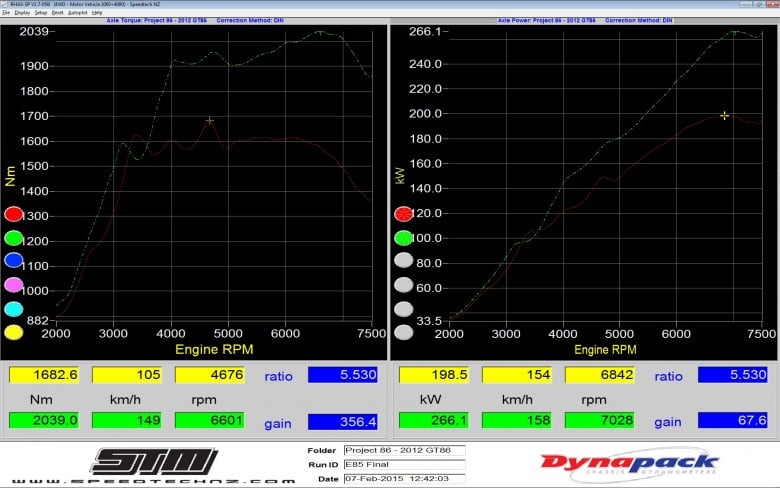
Task: Click the lowest gray circle on power graph
Action: point(403,332)
